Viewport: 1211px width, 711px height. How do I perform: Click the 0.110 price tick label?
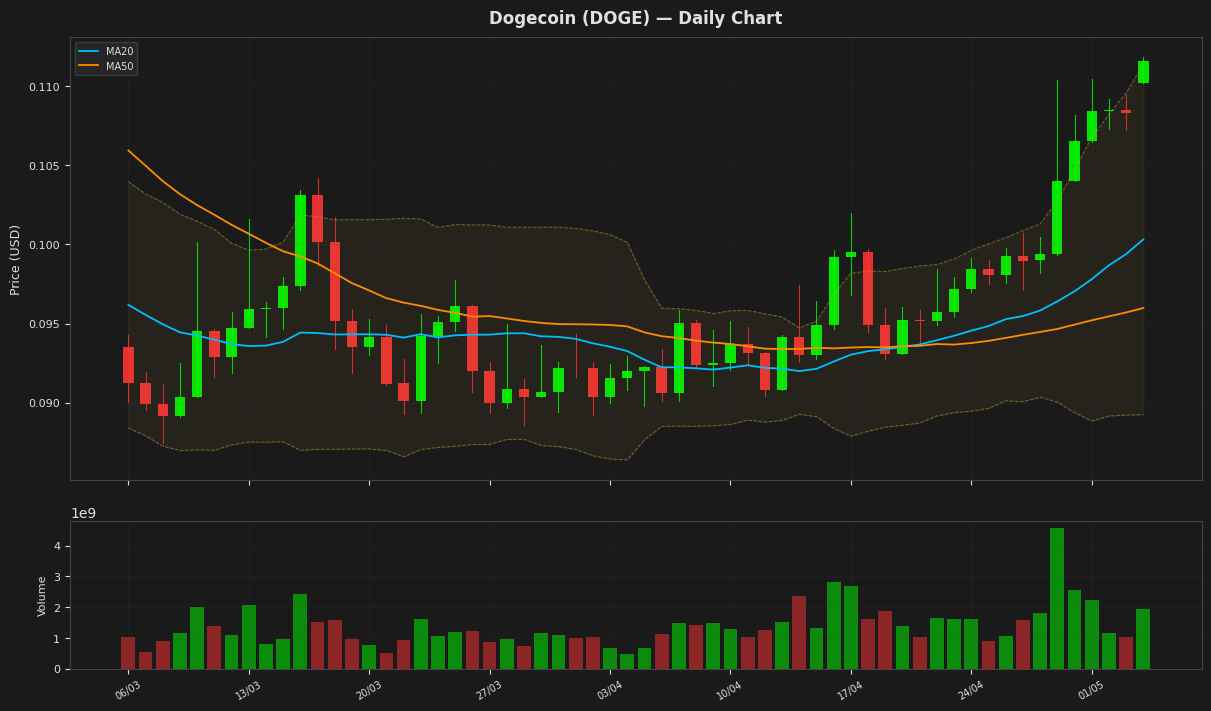[x=44, y=87]
